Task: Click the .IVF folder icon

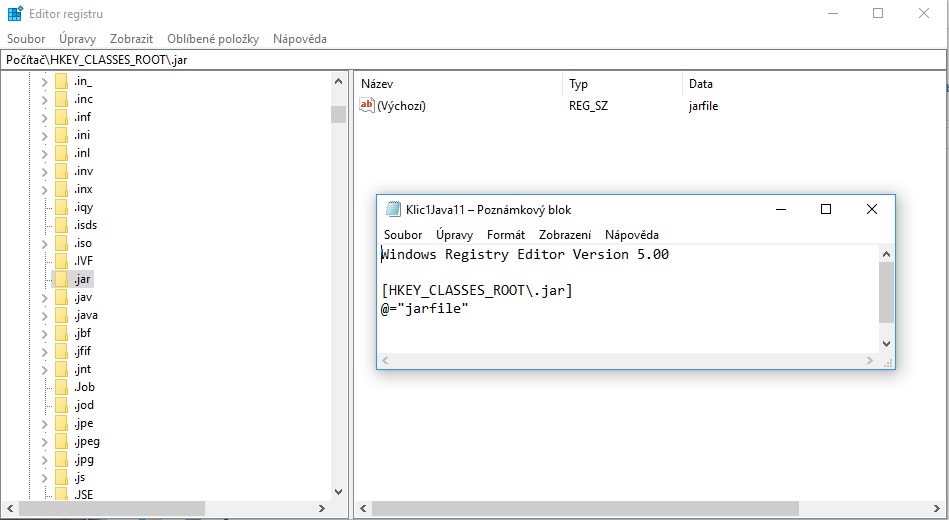Action: [61, 261]
